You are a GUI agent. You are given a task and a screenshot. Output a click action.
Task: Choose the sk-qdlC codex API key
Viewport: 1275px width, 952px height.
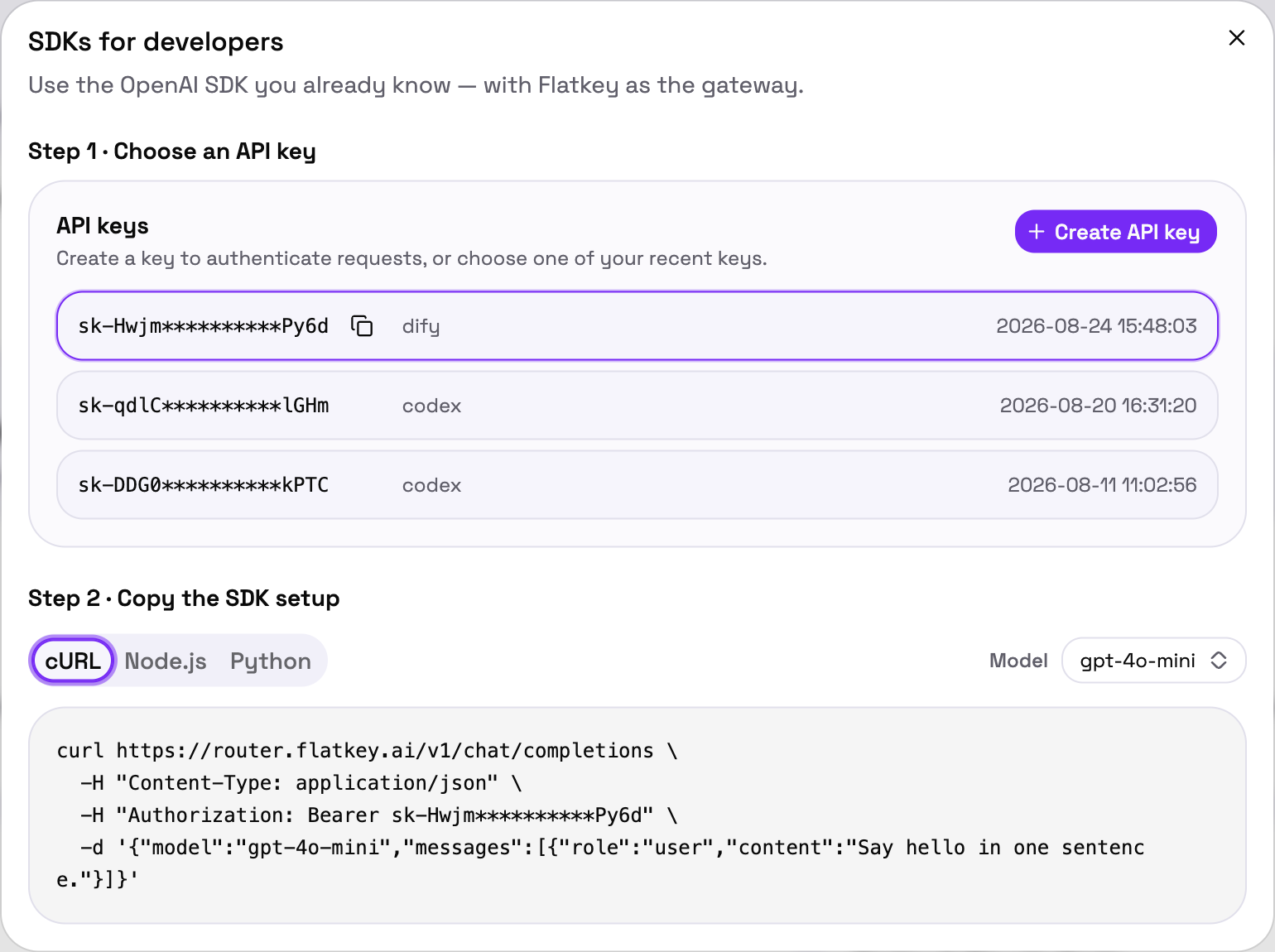tap(637, 405)
